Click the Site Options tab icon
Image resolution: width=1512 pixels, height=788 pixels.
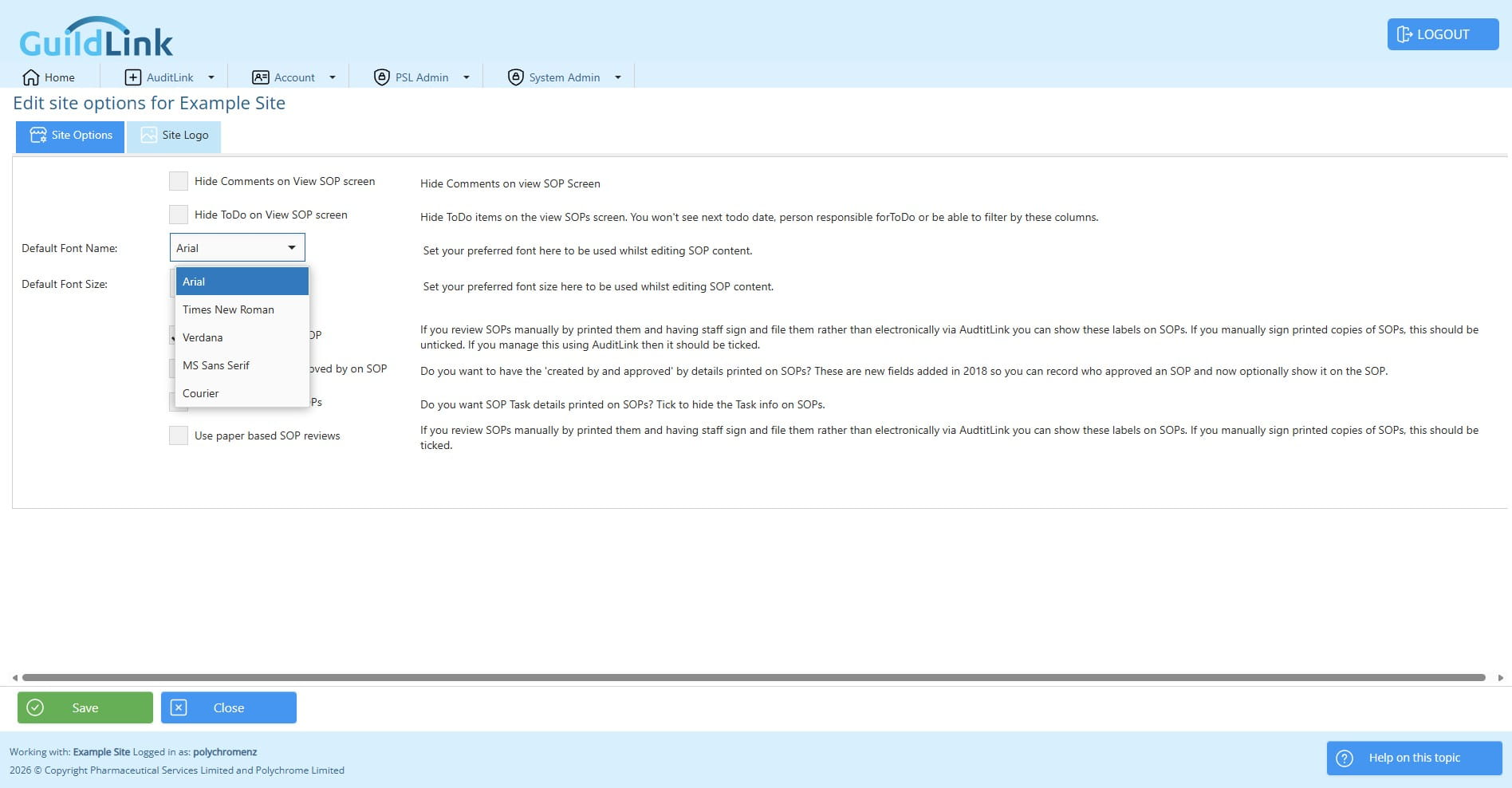tap(38, 135)
